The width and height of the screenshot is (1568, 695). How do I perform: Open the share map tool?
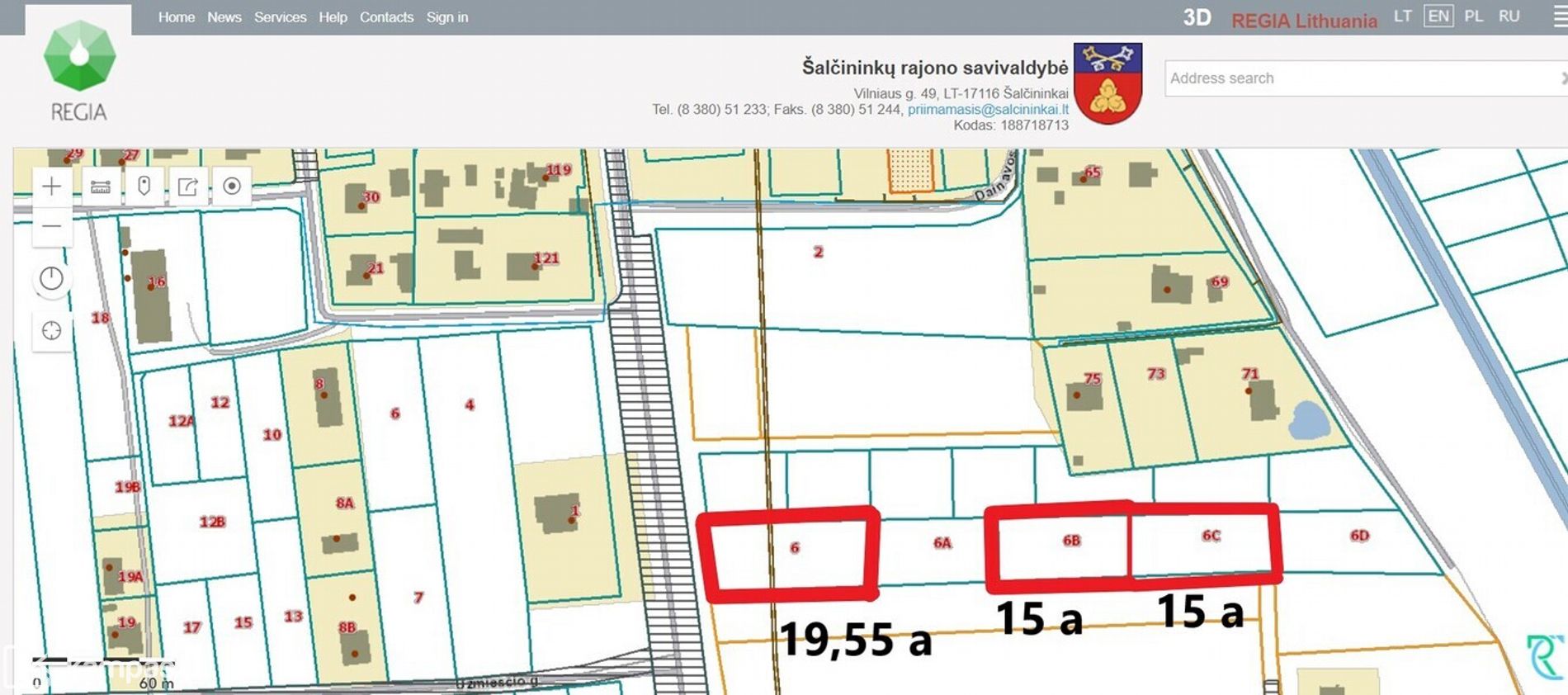(188, 187)
